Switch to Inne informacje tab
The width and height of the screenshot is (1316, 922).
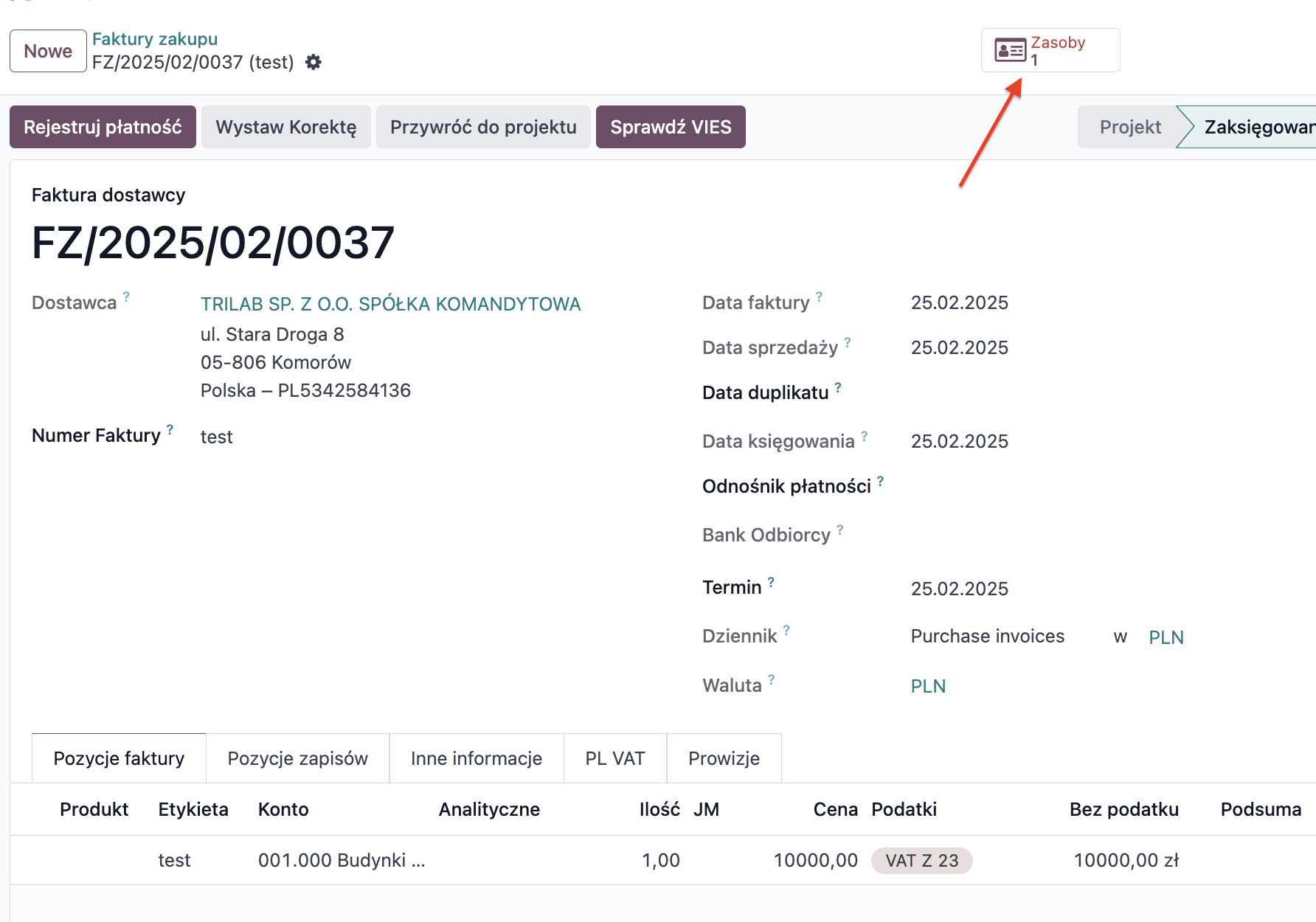(477, 758)
